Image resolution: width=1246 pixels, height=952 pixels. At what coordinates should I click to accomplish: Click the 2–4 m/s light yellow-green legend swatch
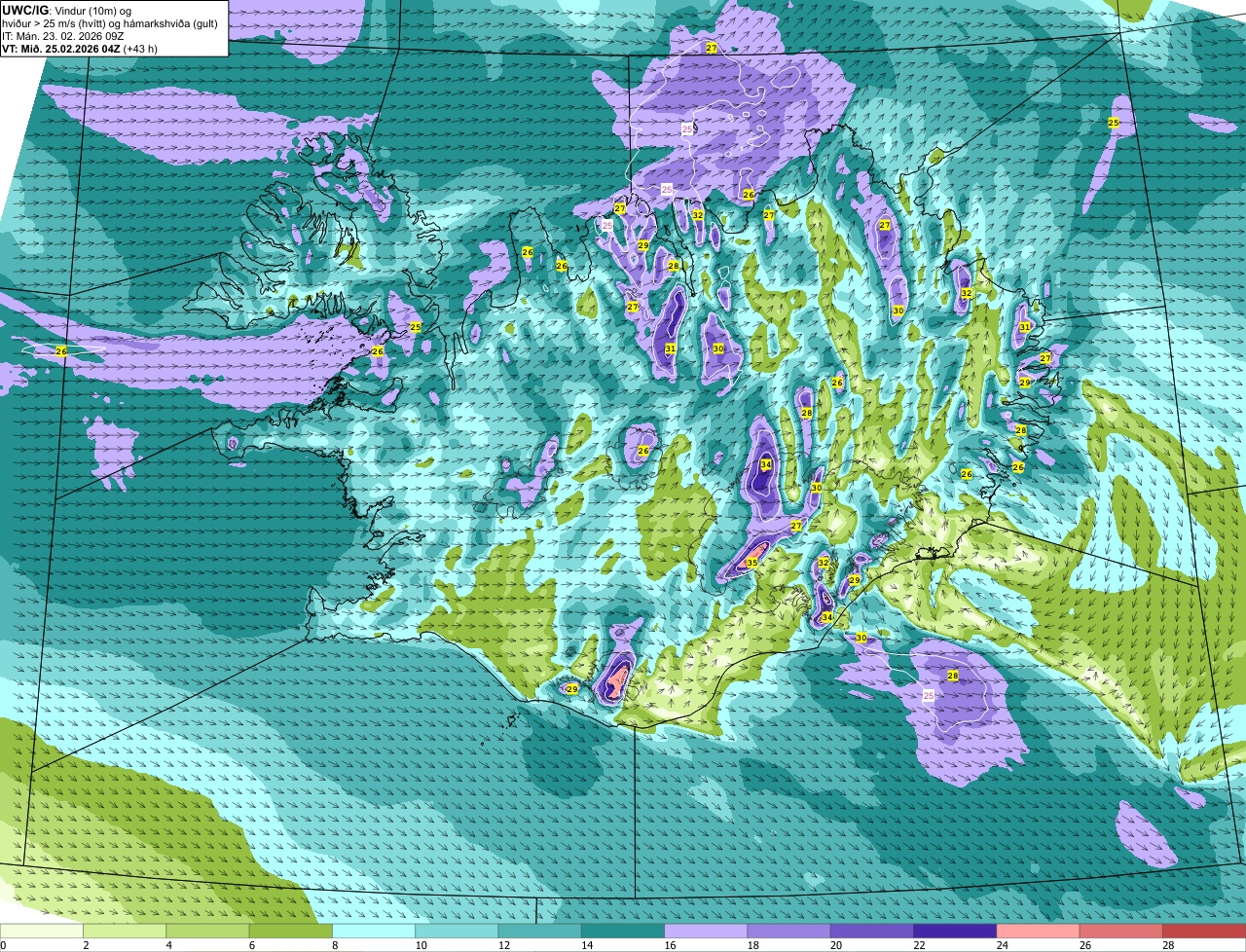pyautogui.click(x=126, y=931)
